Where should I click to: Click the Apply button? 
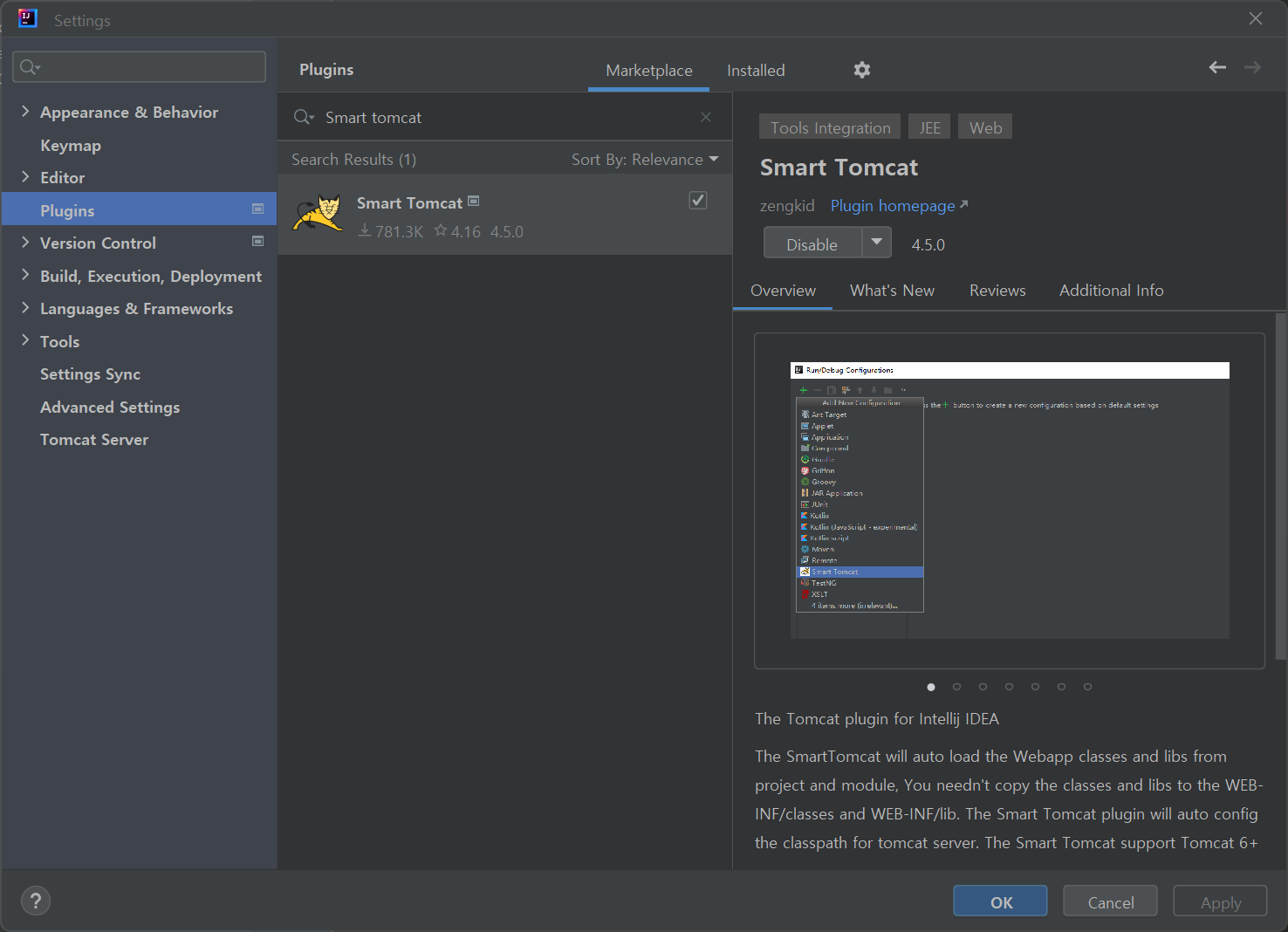[x=1219, y=901]
